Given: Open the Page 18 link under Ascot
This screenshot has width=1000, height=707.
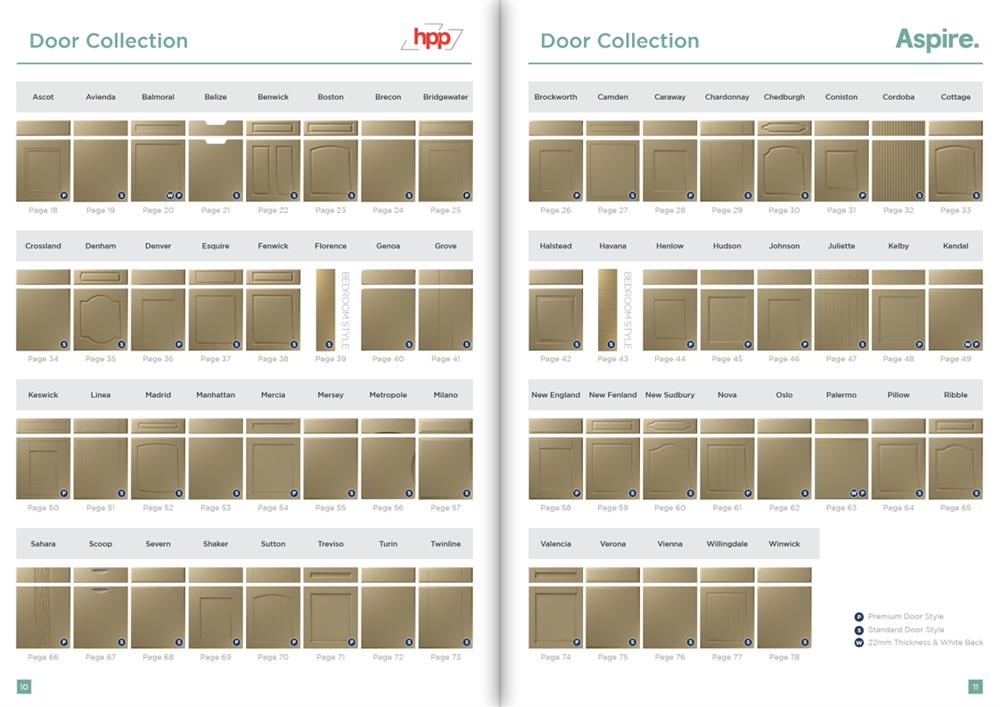Looking at the screenshot, I should (43, 211).
